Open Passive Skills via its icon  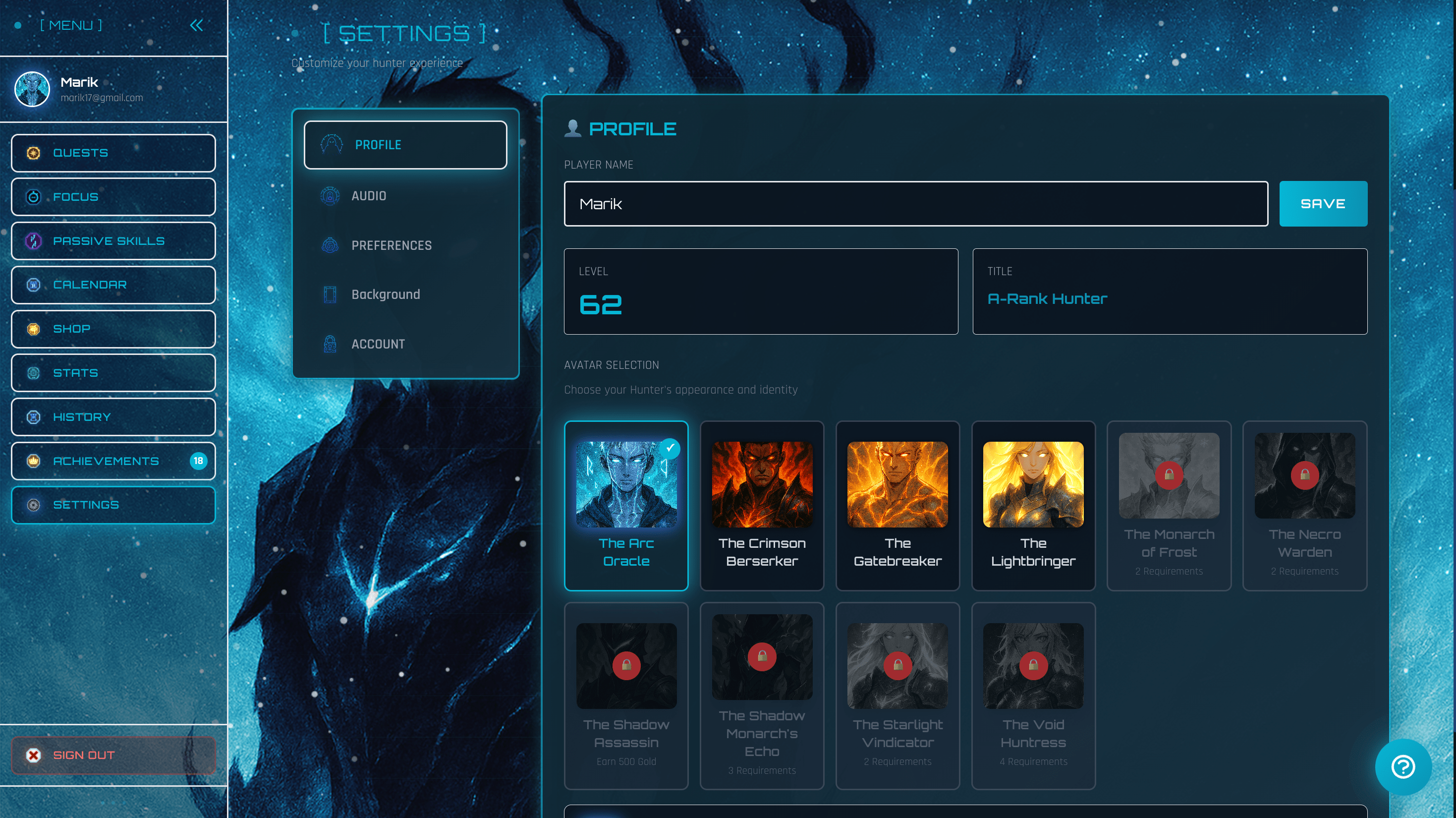(x=33, y=241)
